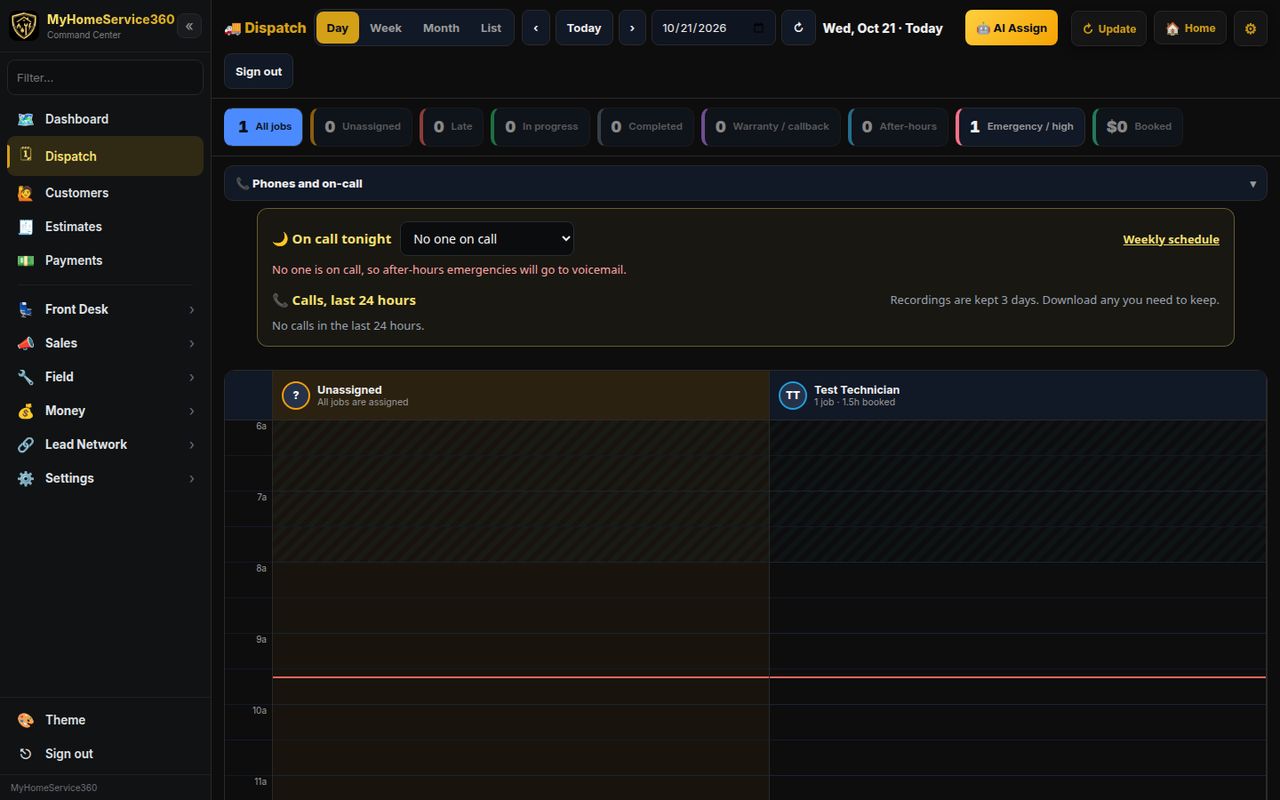Open the Weekly schedule link

coord(1171,239)
